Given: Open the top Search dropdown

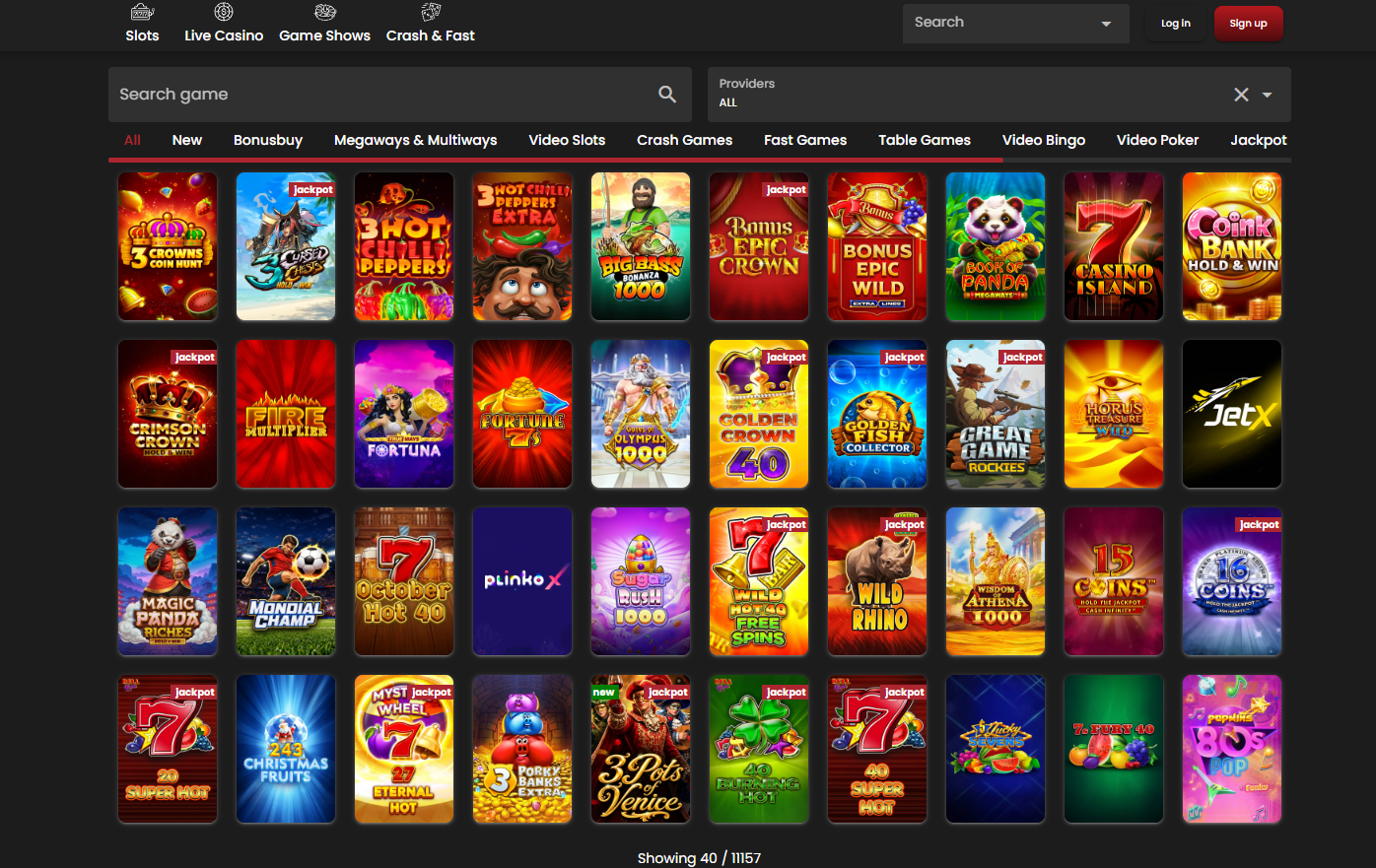Looking at the screenshot, I should coord(1016,23).
